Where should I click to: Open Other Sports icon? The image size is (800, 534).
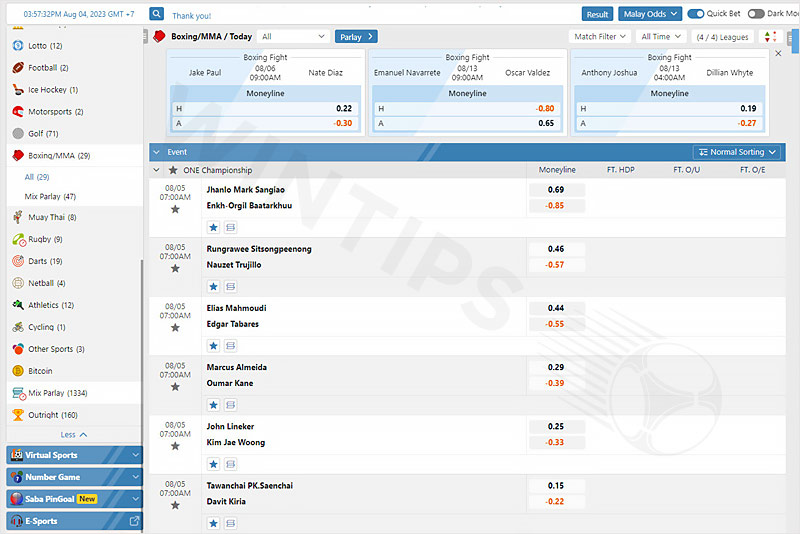(x=18, y=348)
